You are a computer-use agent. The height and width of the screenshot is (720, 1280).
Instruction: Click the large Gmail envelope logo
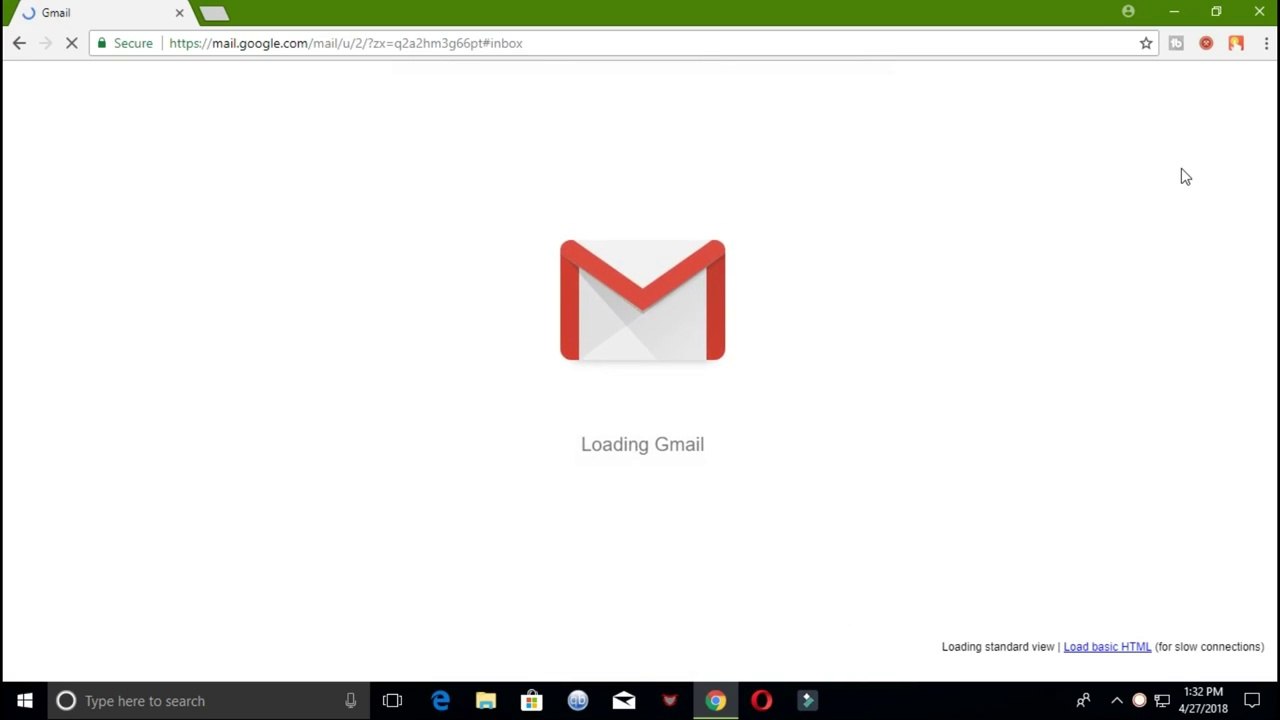click(x=642, y=300)
